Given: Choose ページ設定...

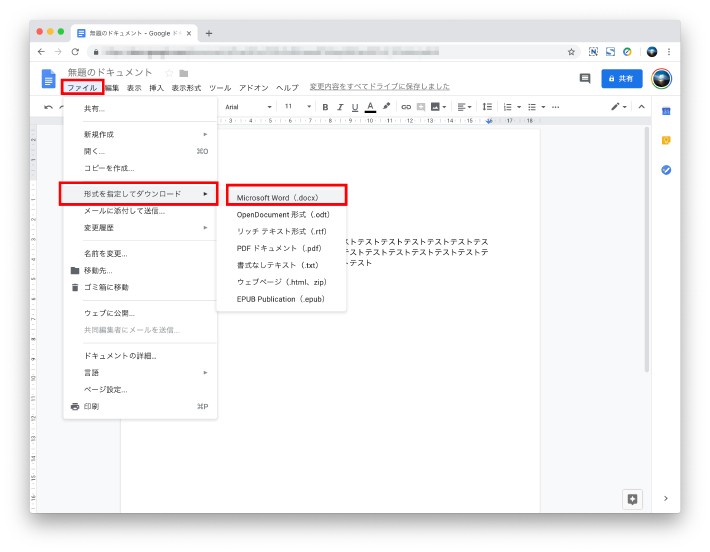Looking at the screenshot, I should [x=140, y=389].
